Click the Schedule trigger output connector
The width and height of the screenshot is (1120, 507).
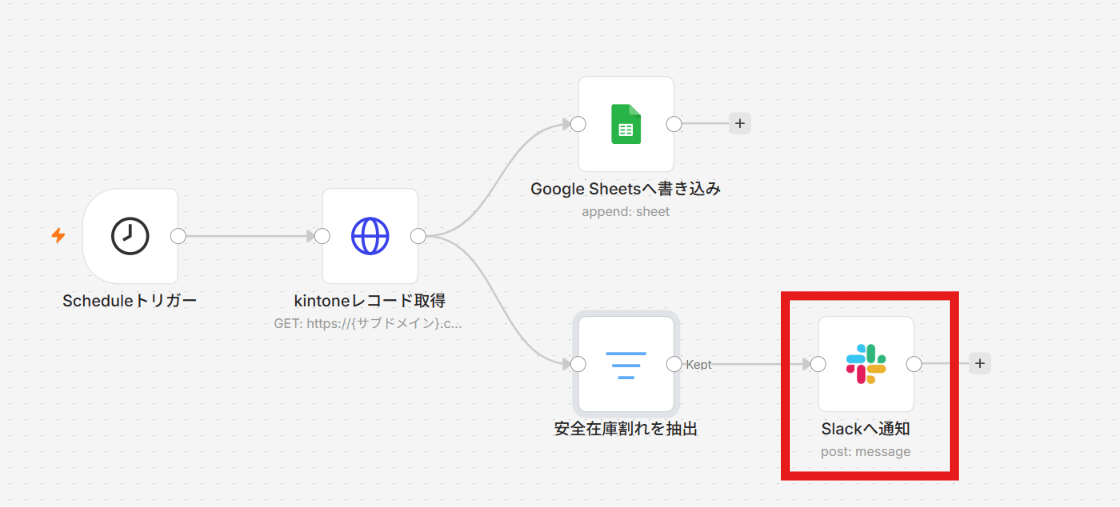[x=178, y=236]
